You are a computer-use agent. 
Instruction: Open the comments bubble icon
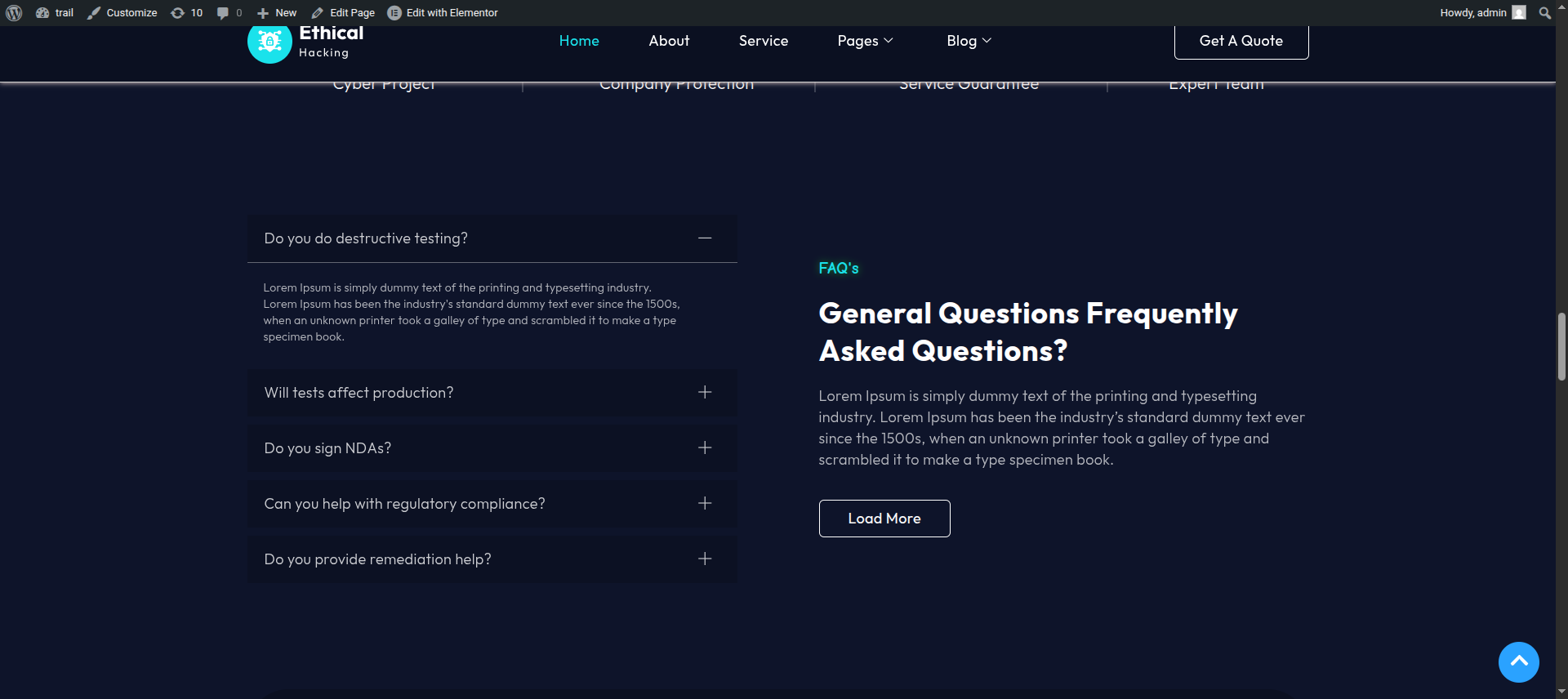tap(223, 13)
